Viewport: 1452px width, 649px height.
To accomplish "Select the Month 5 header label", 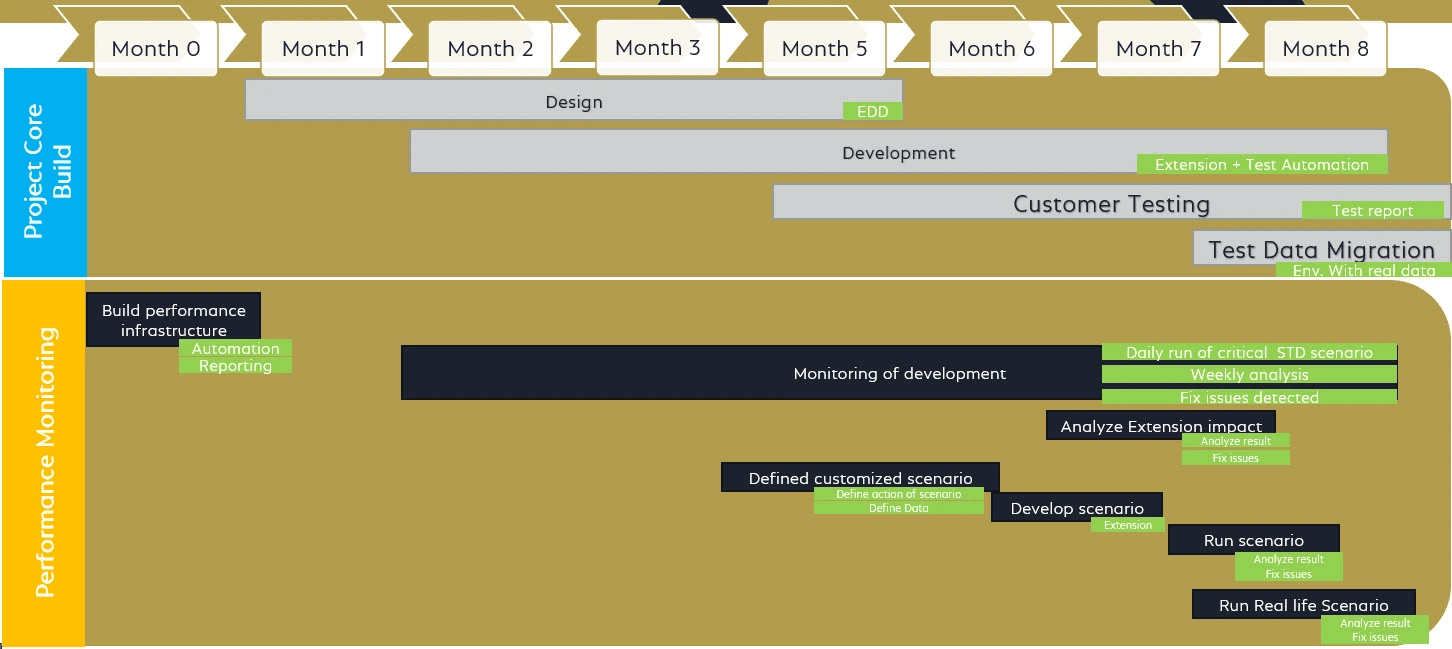I will tap(824, 48).
